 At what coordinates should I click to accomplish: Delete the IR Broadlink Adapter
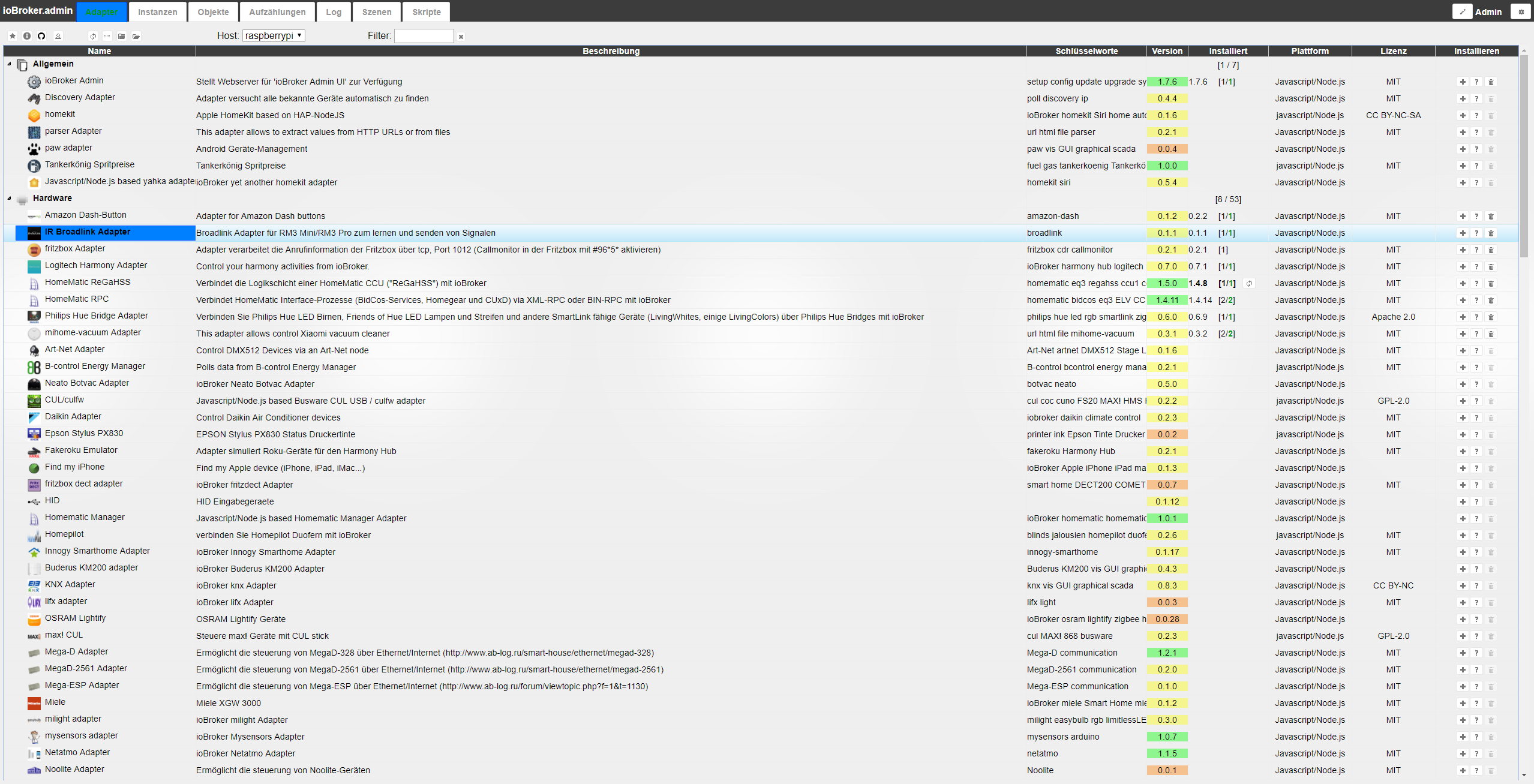point(1491,233)
